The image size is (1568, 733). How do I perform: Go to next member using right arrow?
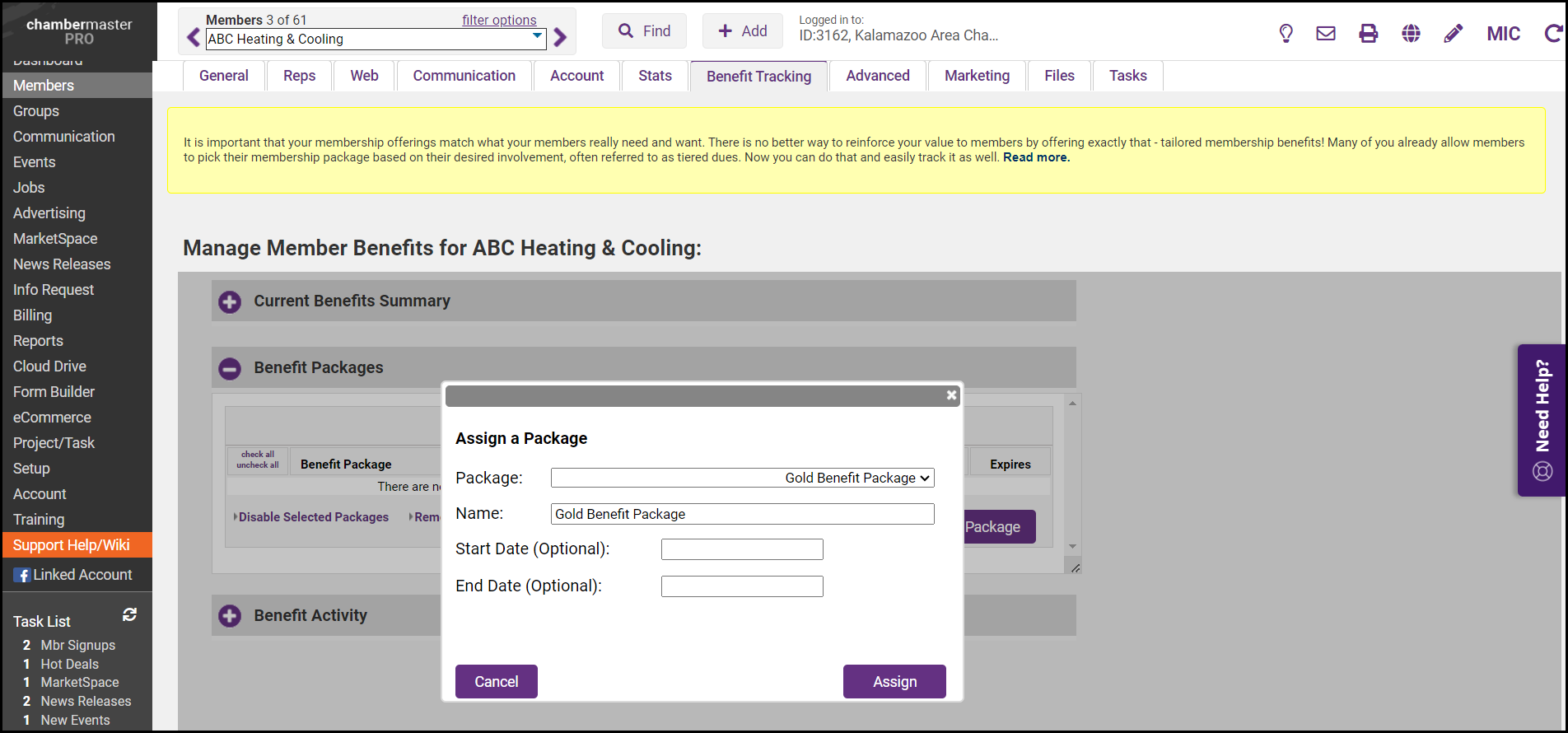click(x=561, y=37)
